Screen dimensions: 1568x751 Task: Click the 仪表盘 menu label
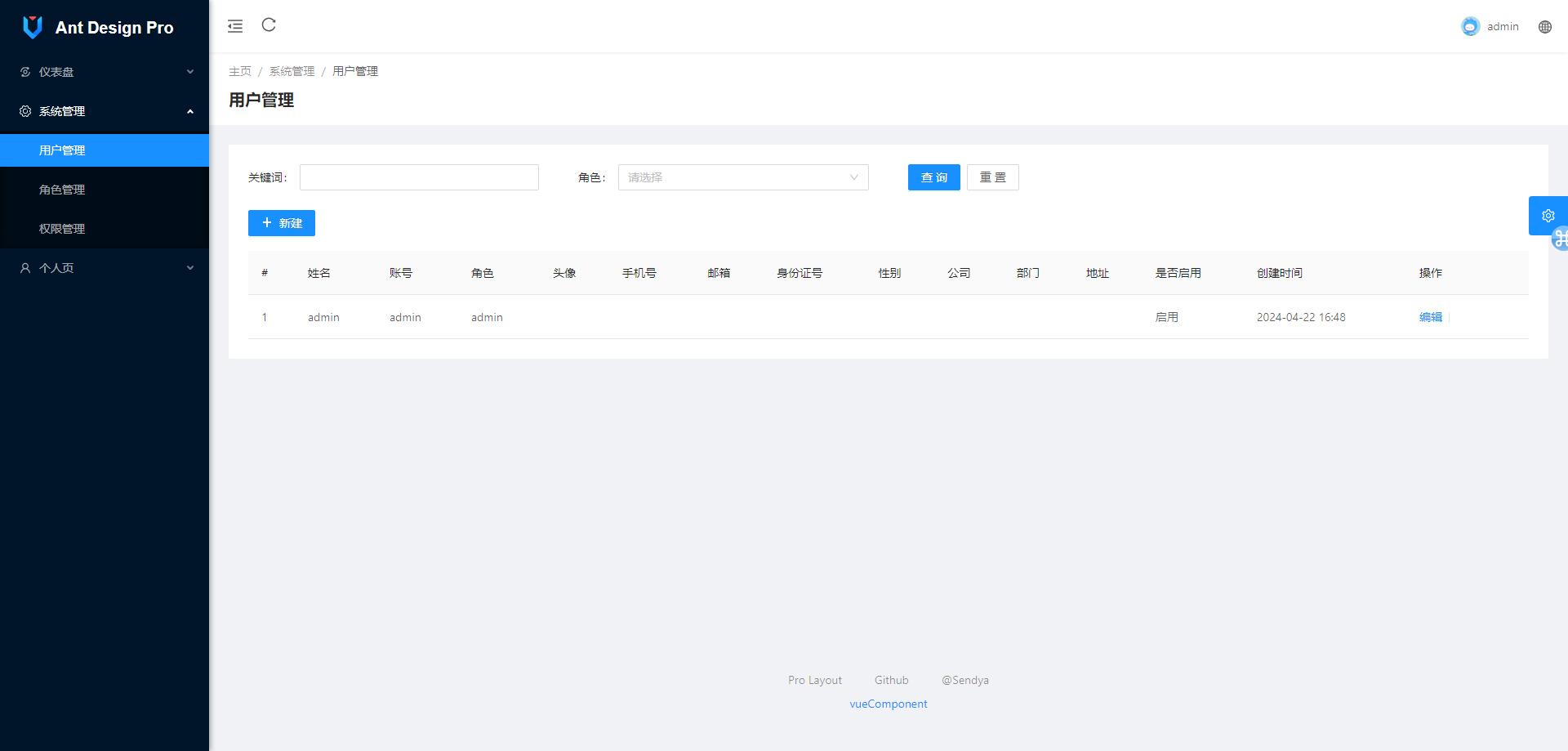point(56,72)
